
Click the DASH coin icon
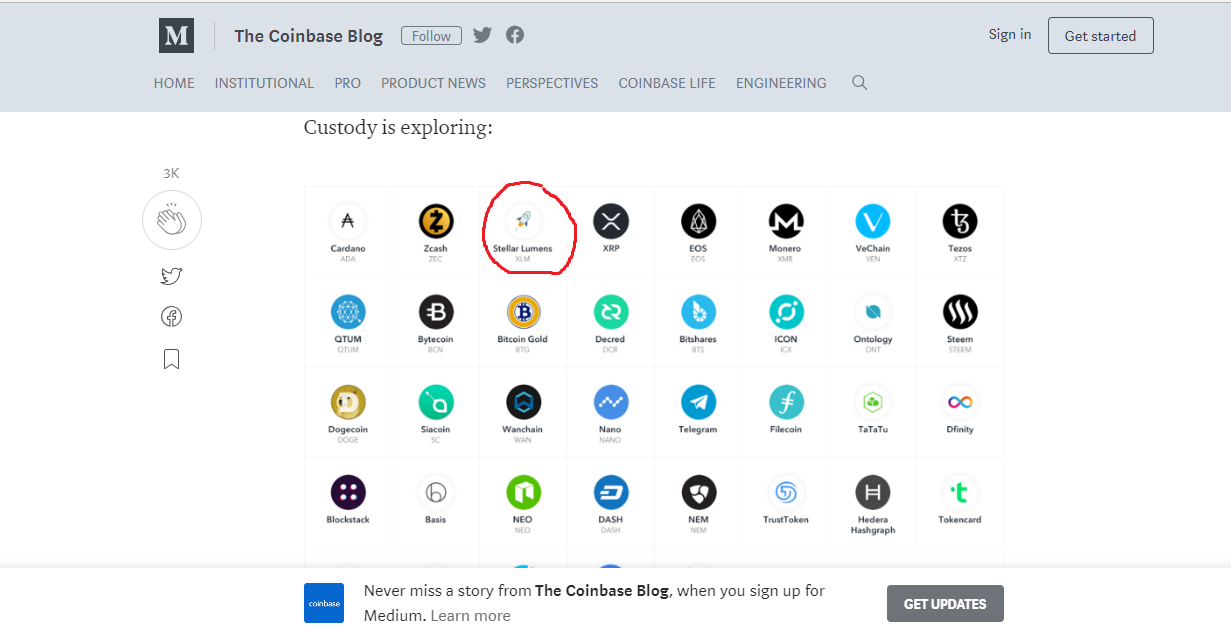click(611, 492)
